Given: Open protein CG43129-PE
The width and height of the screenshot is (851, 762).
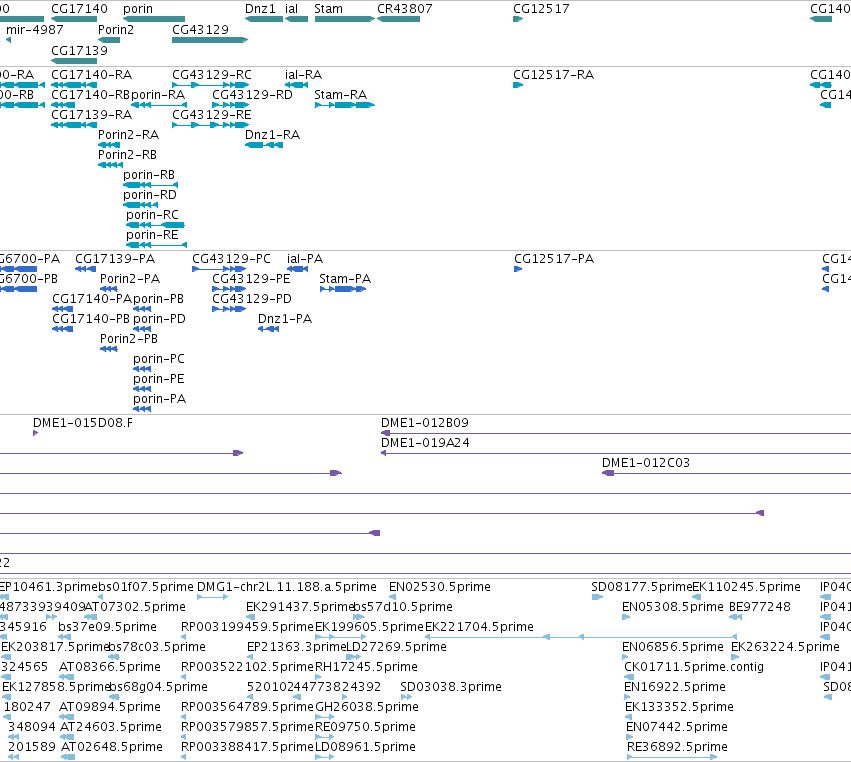Looking at the screenshot, I should coord(229,289).
